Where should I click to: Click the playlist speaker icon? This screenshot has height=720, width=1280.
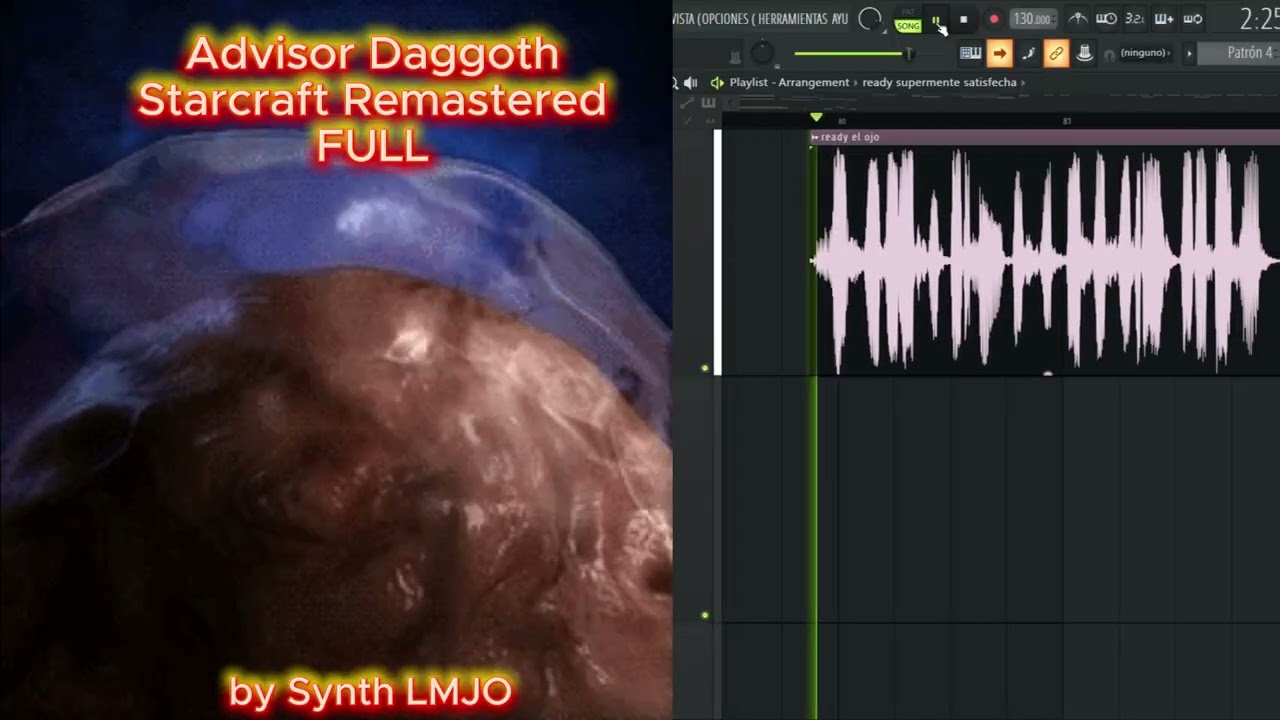click(690, 83)
